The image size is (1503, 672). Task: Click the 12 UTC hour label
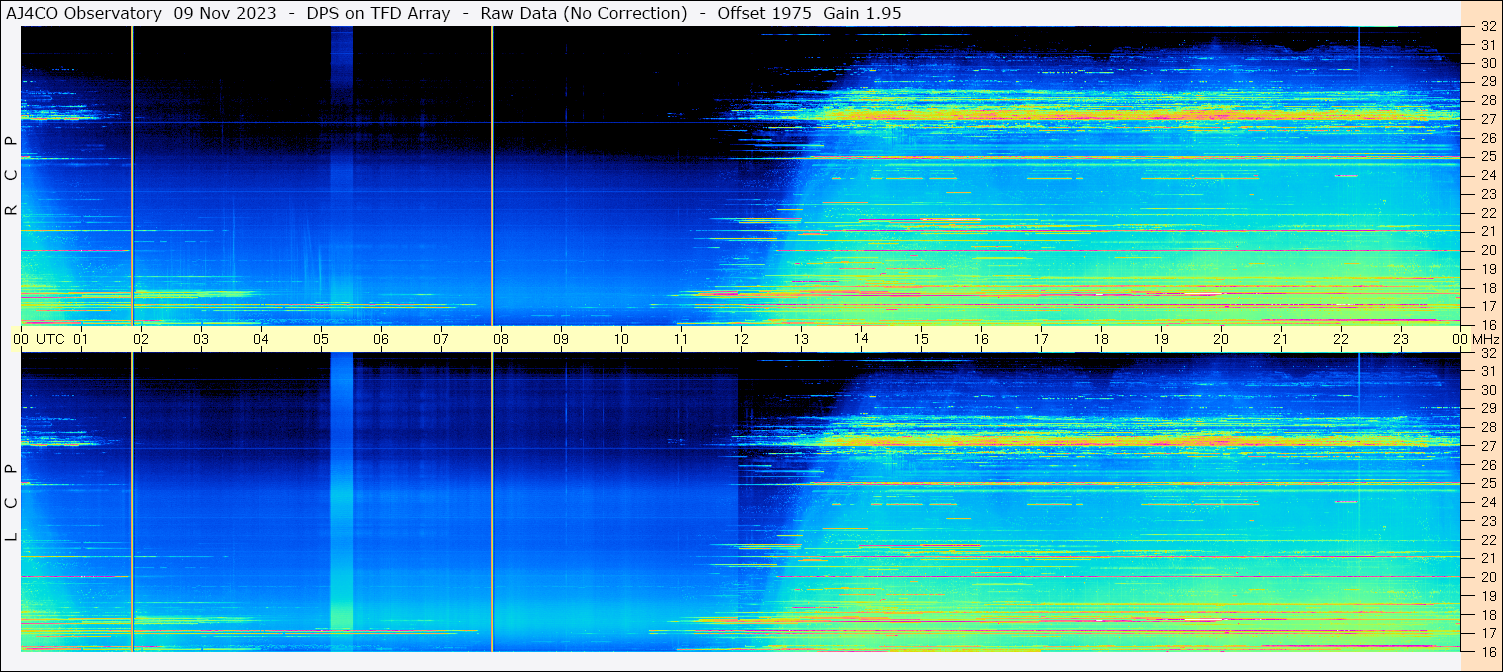pyautogui.click(x=741, y=339)
